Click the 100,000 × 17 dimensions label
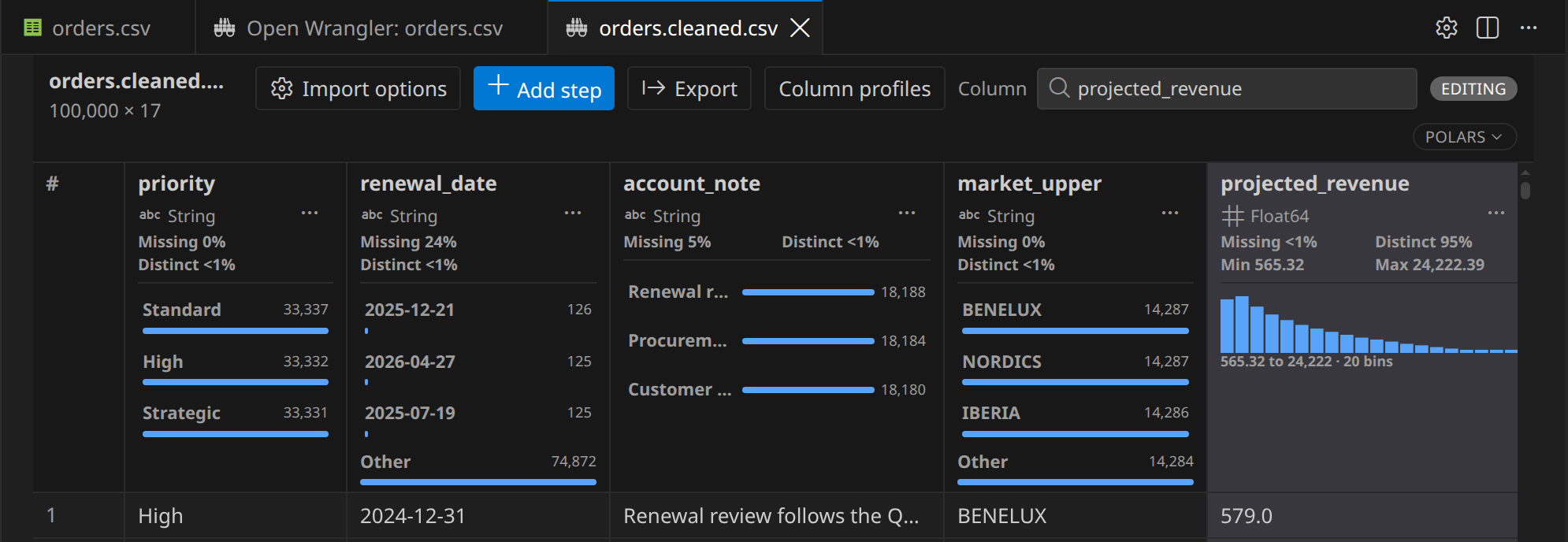 click(105, 111)
